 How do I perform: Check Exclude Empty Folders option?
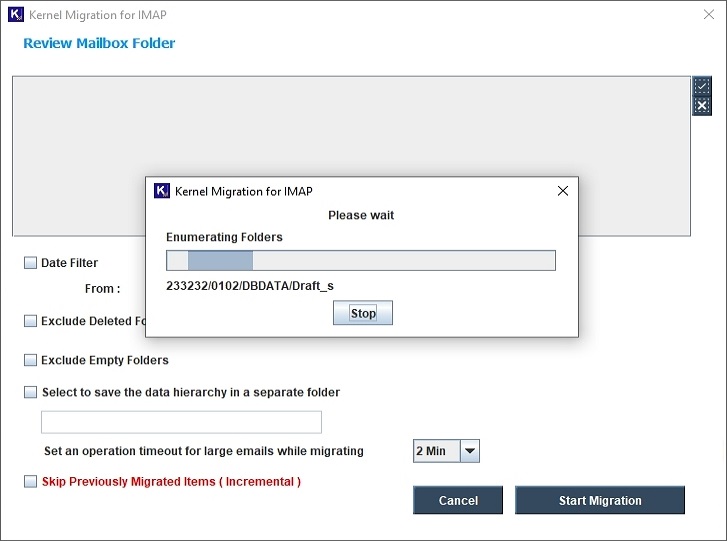pos(30,360)
